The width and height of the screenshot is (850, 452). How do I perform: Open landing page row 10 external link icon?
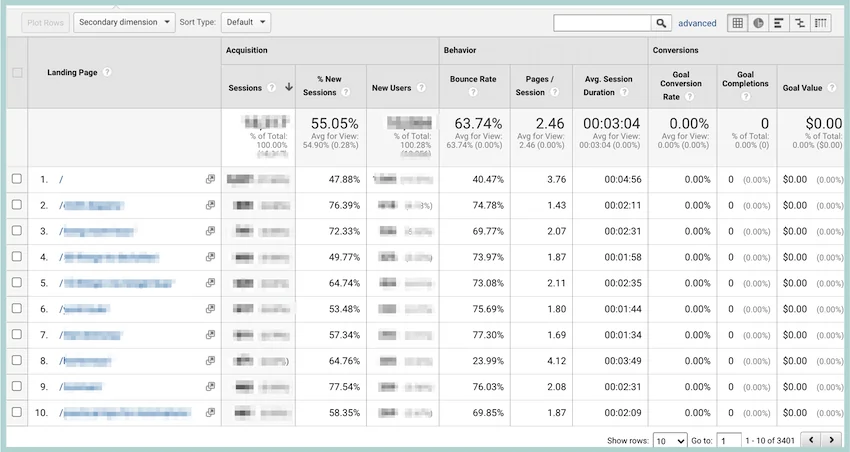pyautogui.click(x=210, y=412)
